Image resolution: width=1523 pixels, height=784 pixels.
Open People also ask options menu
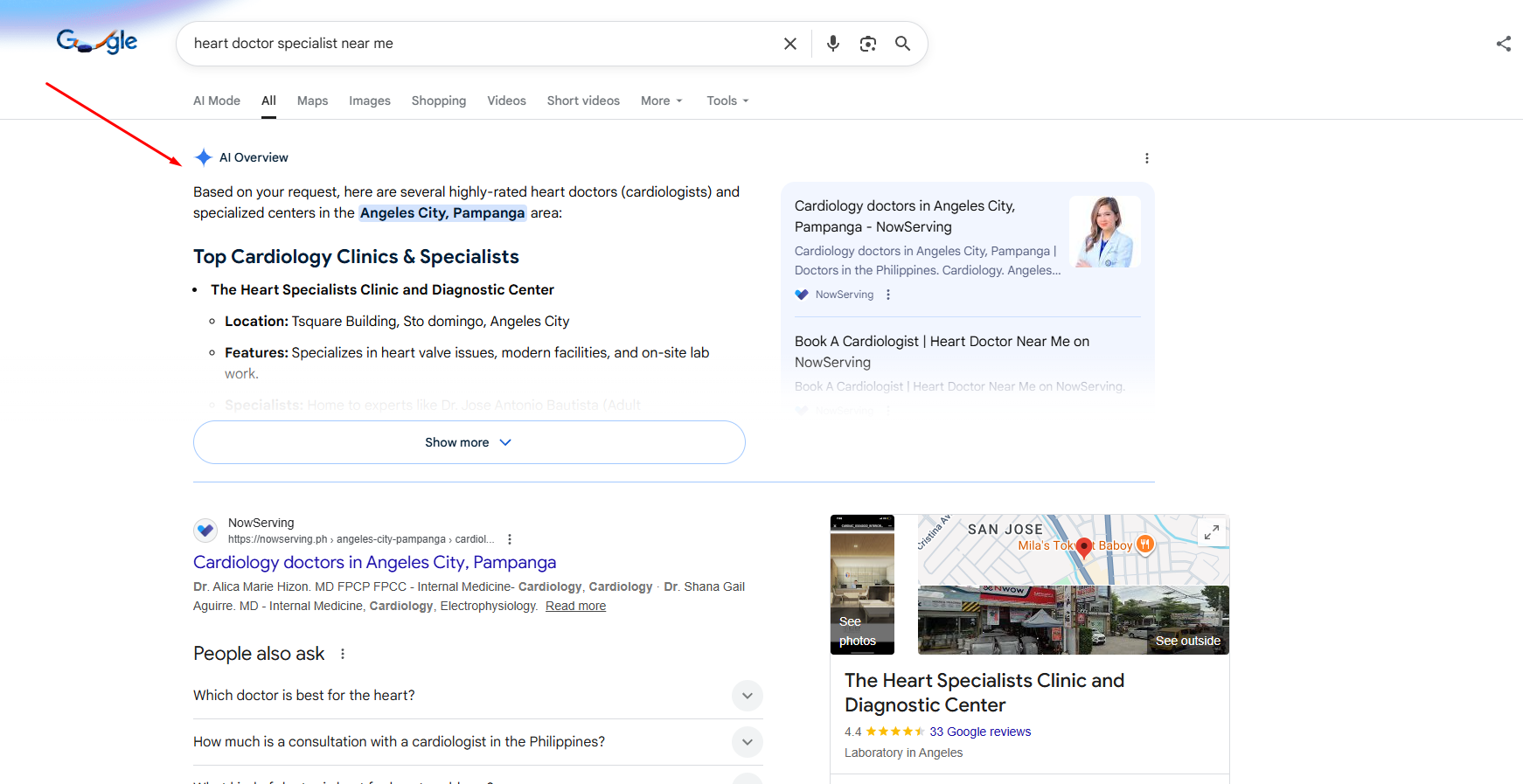(343, 654)
